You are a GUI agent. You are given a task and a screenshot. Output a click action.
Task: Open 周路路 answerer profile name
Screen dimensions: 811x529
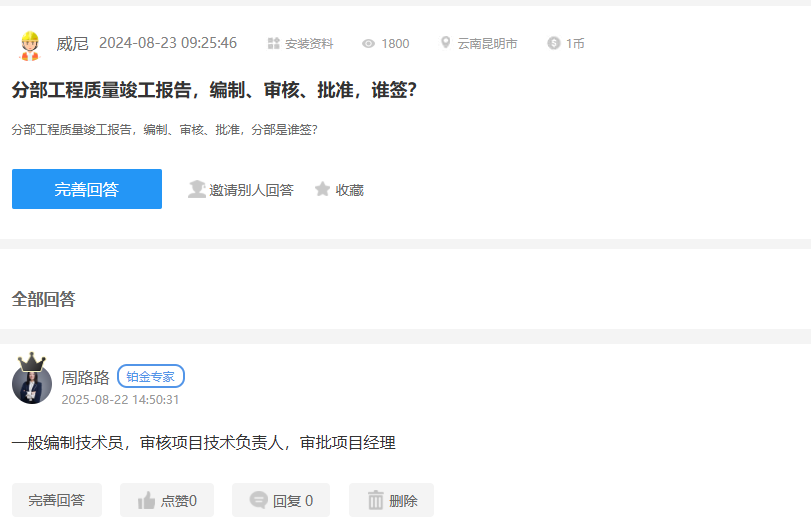(x=85, y=377)
